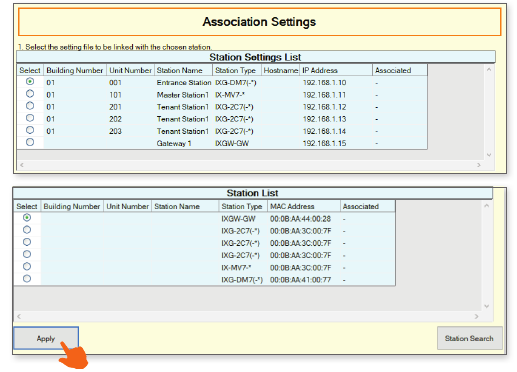Click Building Number header in Station List
This screenshot has height=372, width=517.
(x=72, y=206)
